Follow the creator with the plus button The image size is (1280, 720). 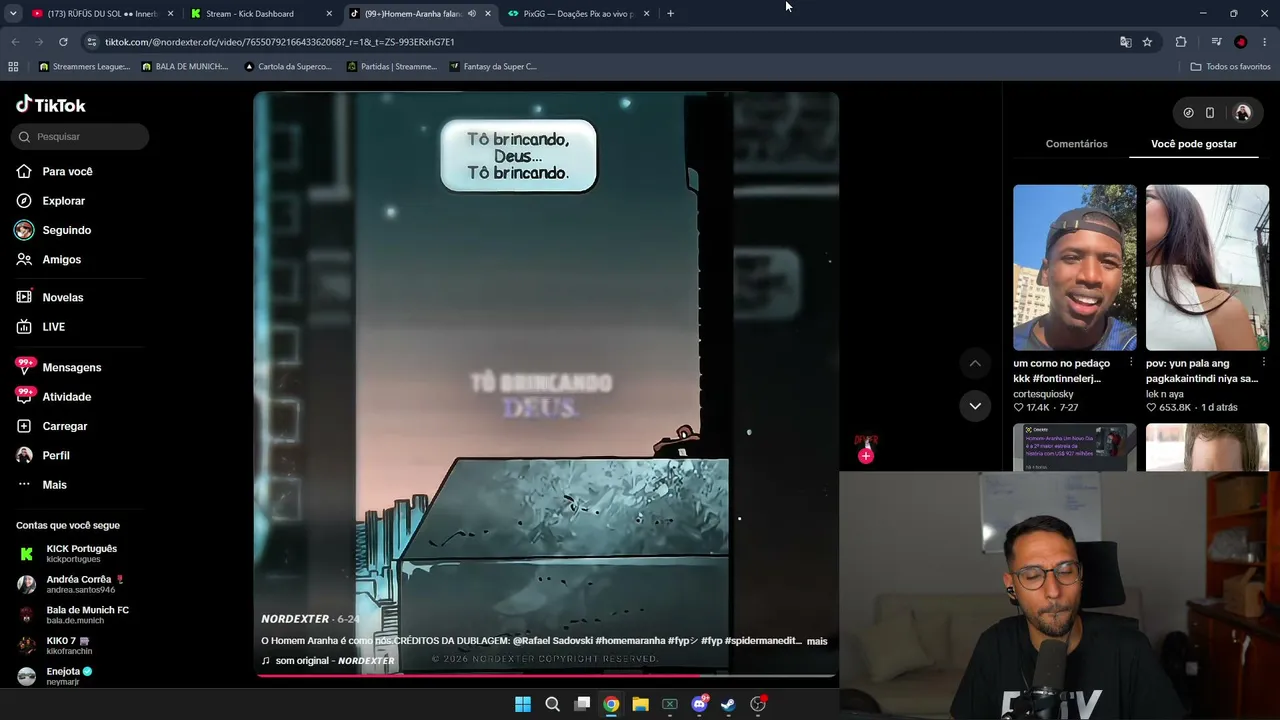[866, 456]
